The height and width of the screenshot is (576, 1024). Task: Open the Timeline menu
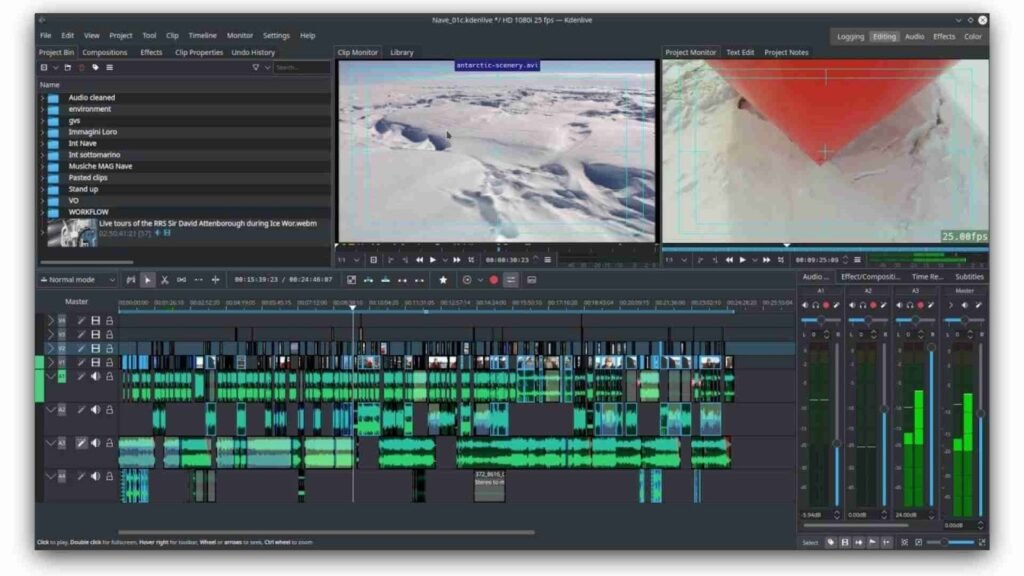202,35
